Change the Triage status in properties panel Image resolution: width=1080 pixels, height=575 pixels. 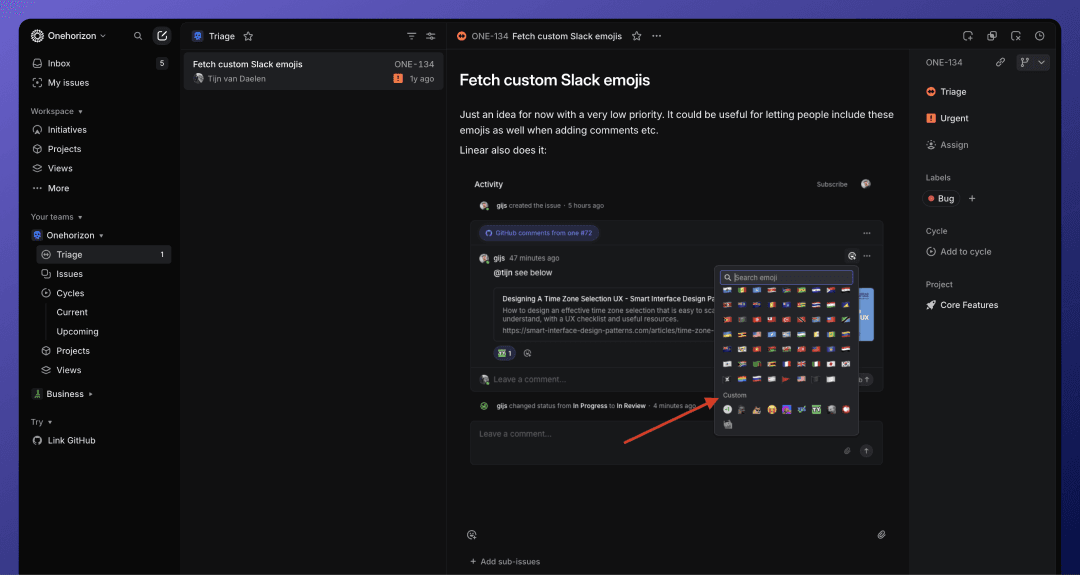pyautogui.click(x=946, y=92)
